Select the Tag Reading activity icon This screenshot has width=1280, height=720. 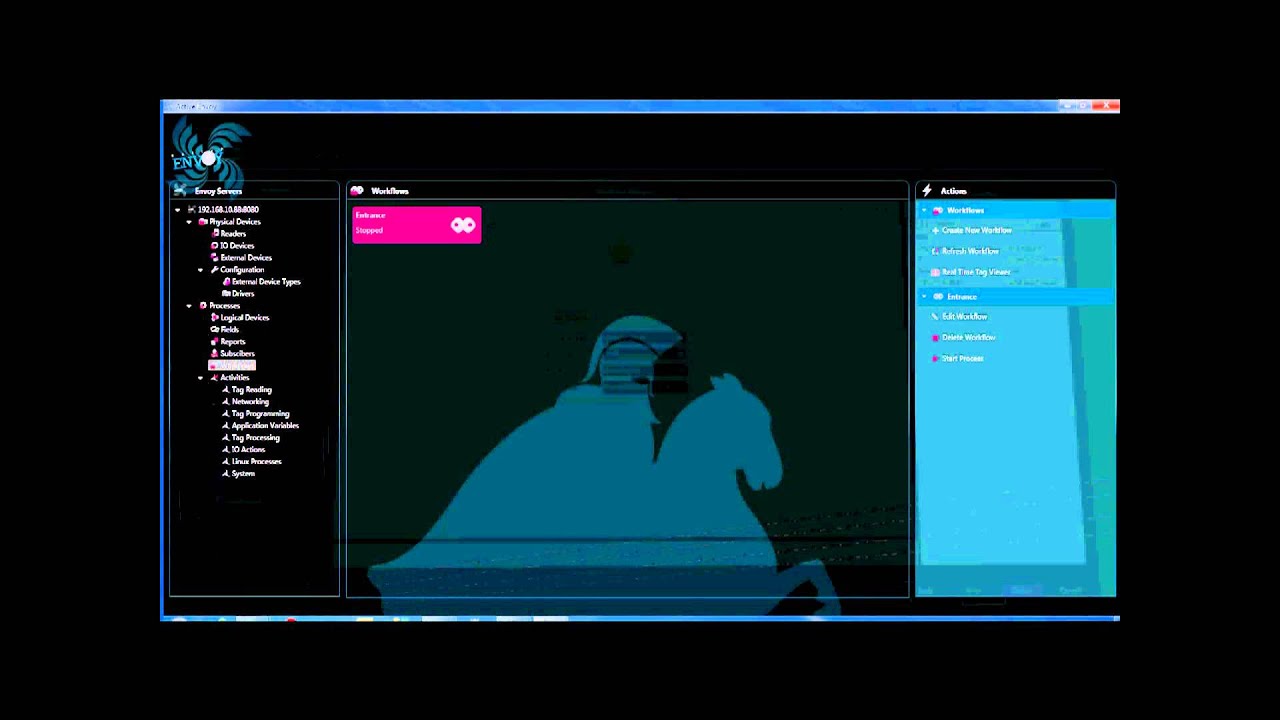point(226,390)
